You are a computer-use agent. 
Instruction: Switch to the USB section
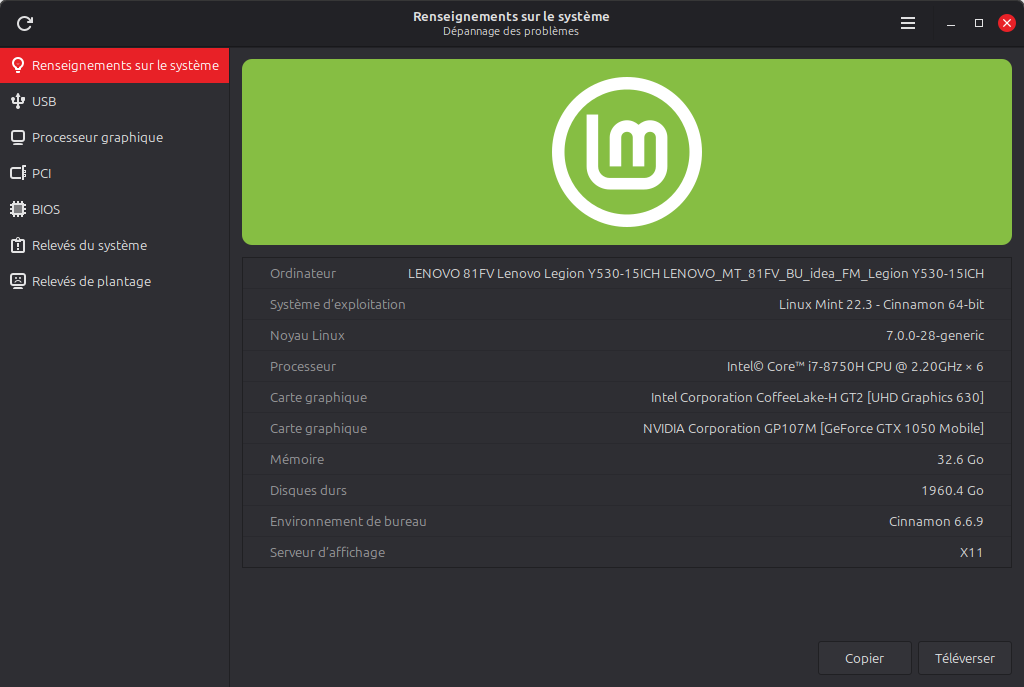[x=114, y=101]
